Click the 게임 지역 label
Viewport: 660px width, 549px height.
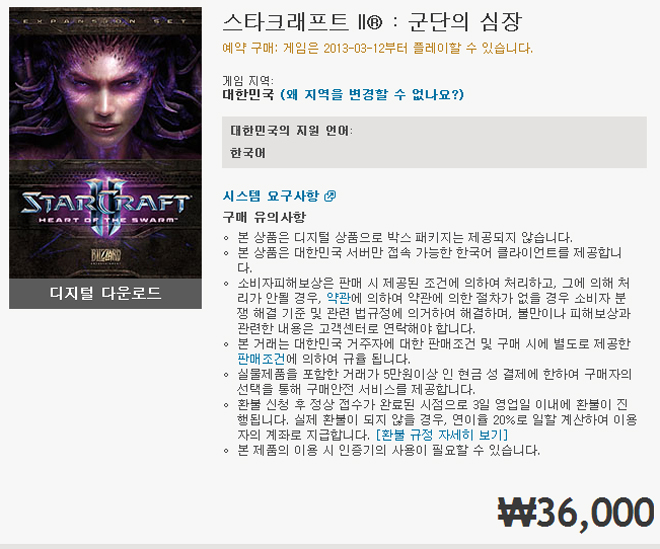(x=248, y=80)
